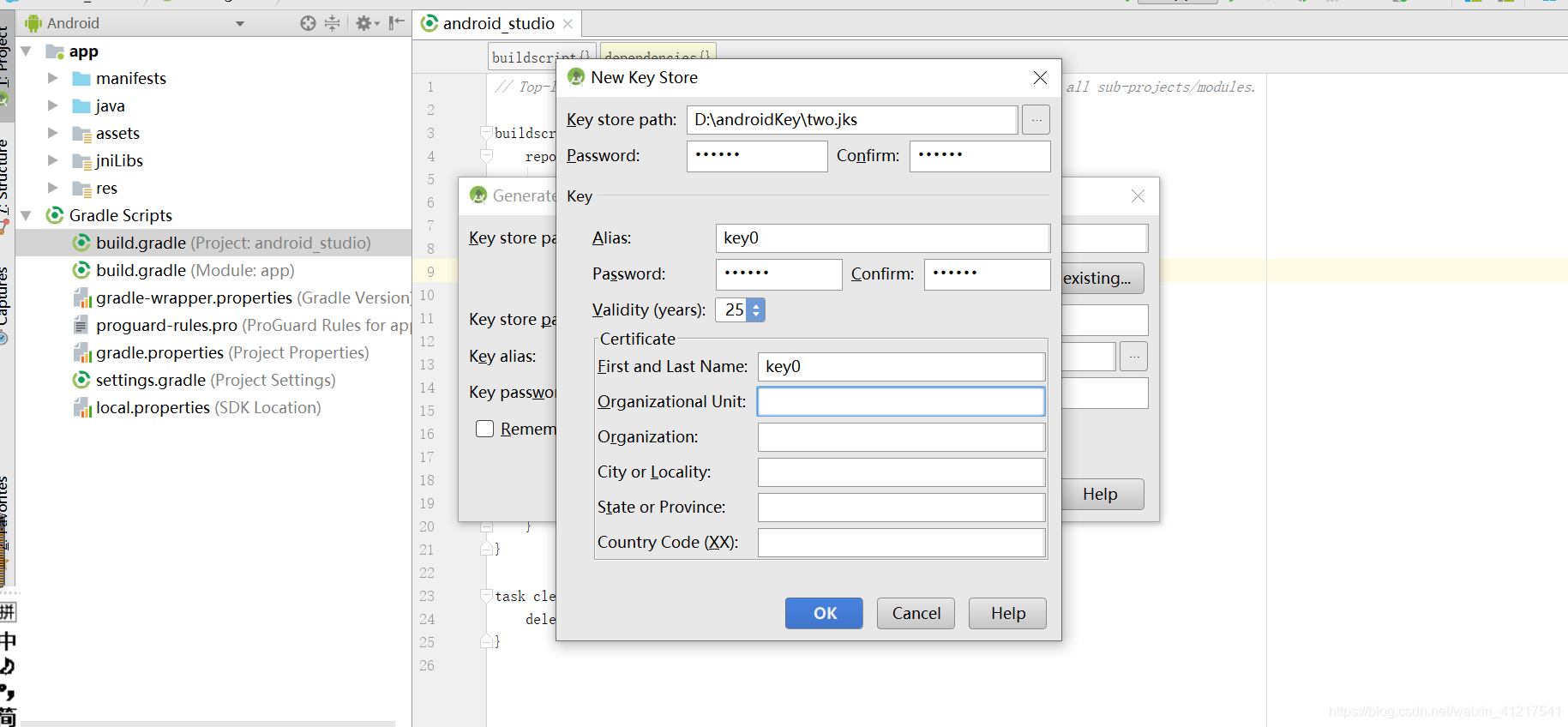Viewport: 1568px width, 727px height.
Task: Expand the res folder
Action: [x=53, y=188]
